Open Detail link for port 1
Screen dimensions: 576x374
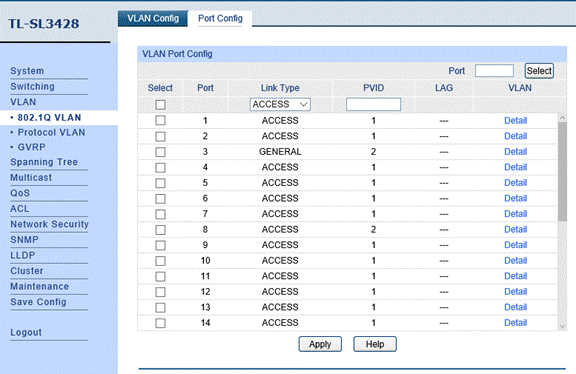point(515,121)
